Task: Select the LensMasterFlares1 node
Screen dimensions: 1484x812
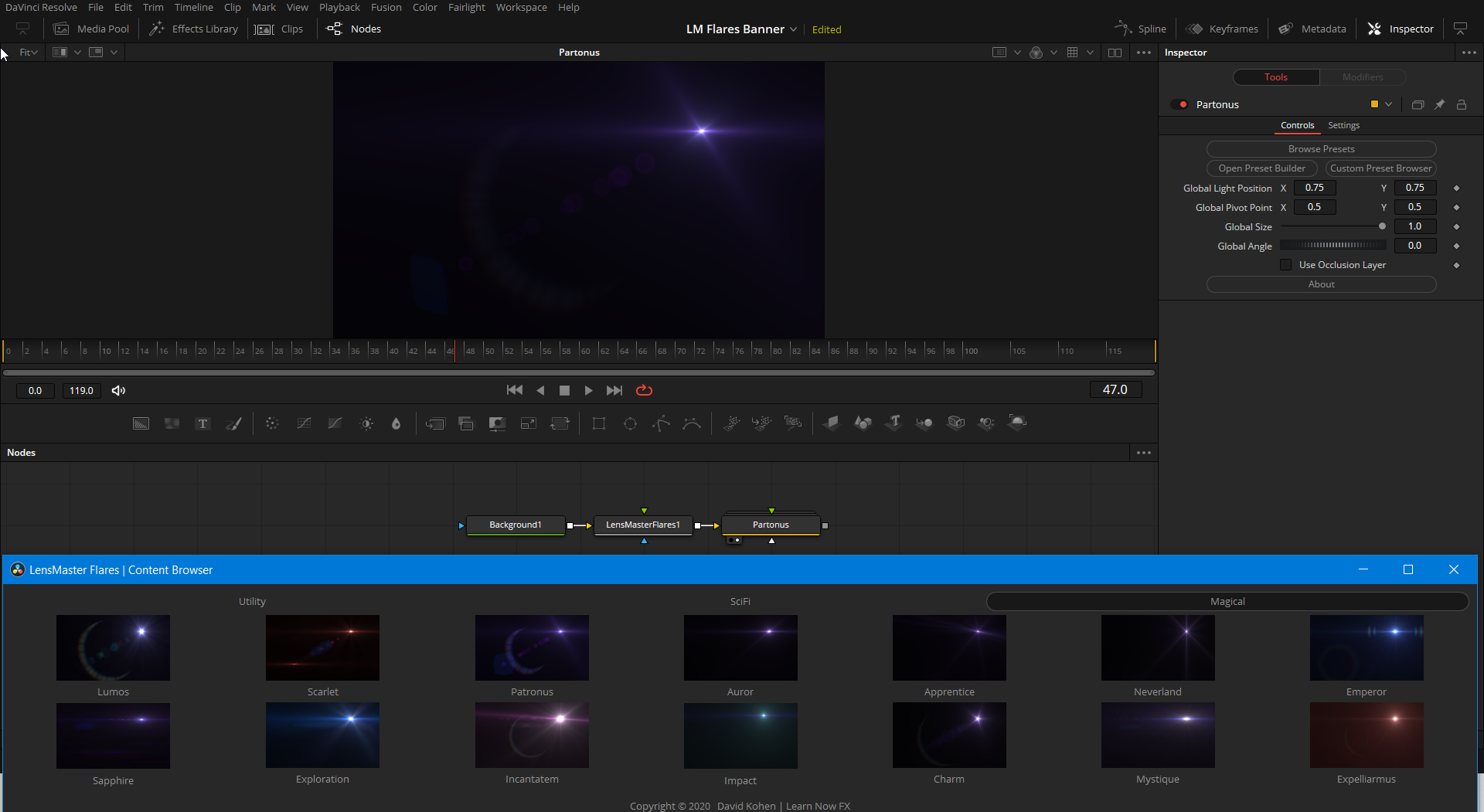Action: point(643,525)
